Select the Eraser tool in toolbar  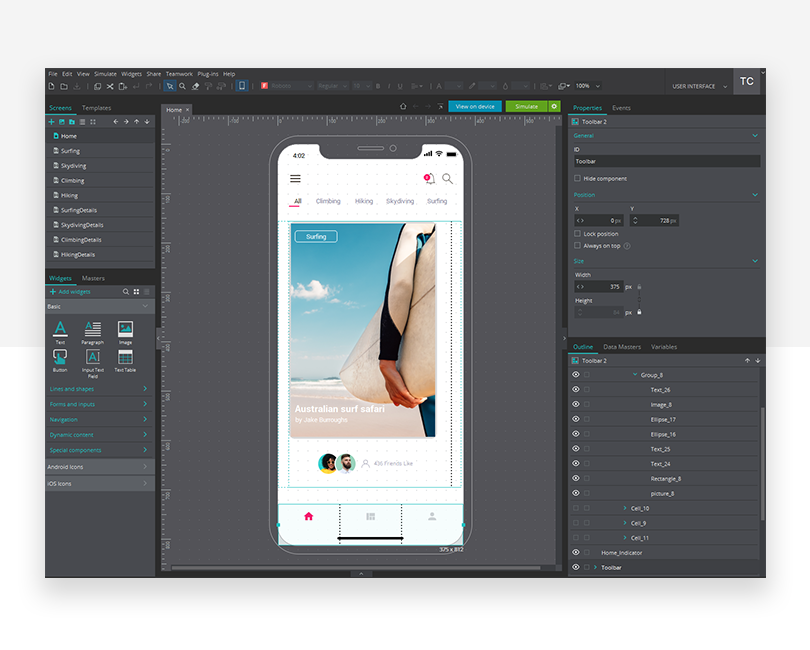click(x=195, y=86)
